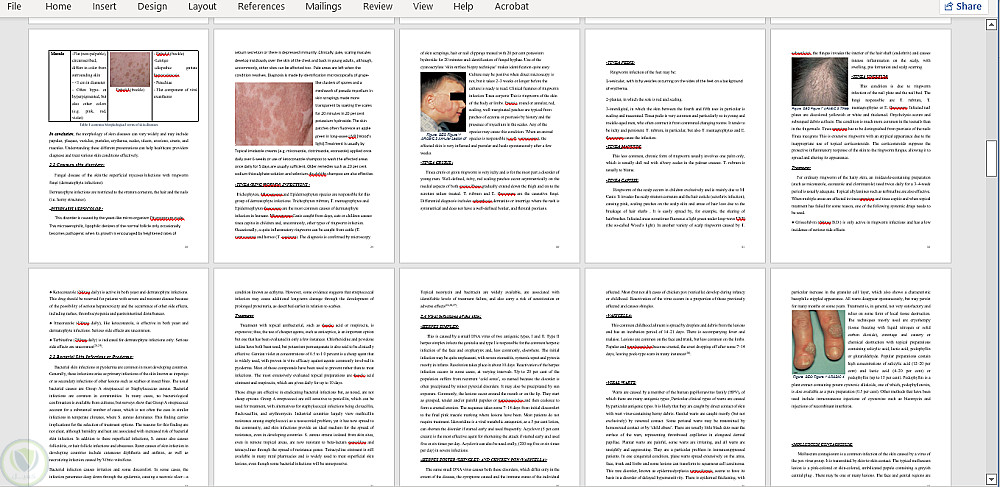This screenshot has height=487, width=1000.
Task: Select the Design tab
Action: click(152, 6)
